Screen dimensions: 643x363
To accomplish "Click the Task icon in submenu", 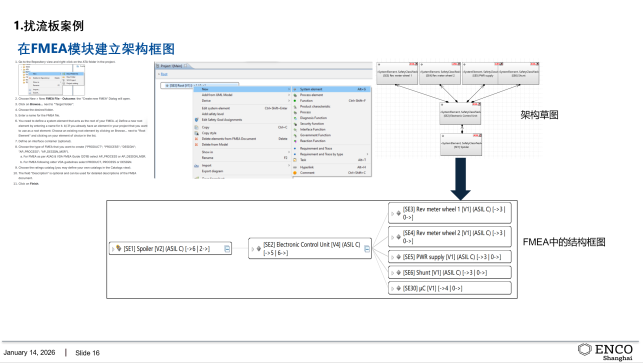I will pyautogui.click(x=295, y=160).
